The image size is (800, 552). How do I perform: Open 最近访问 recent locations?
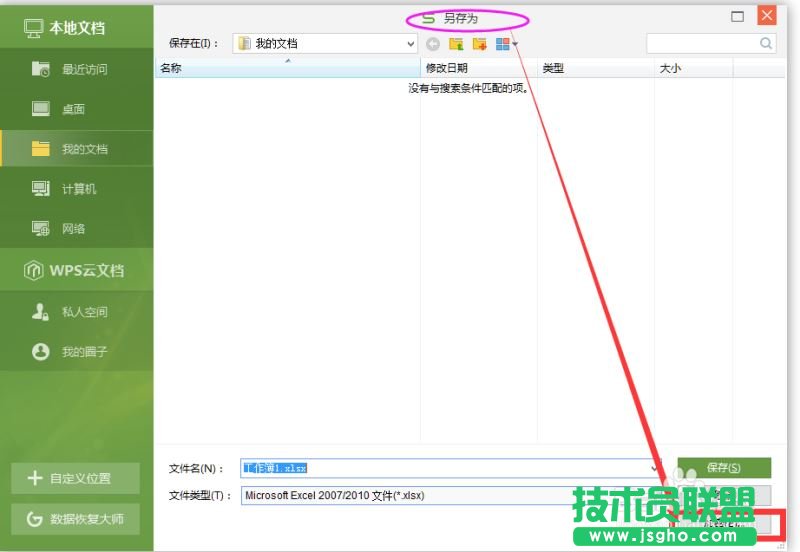(x=77, y=69)
